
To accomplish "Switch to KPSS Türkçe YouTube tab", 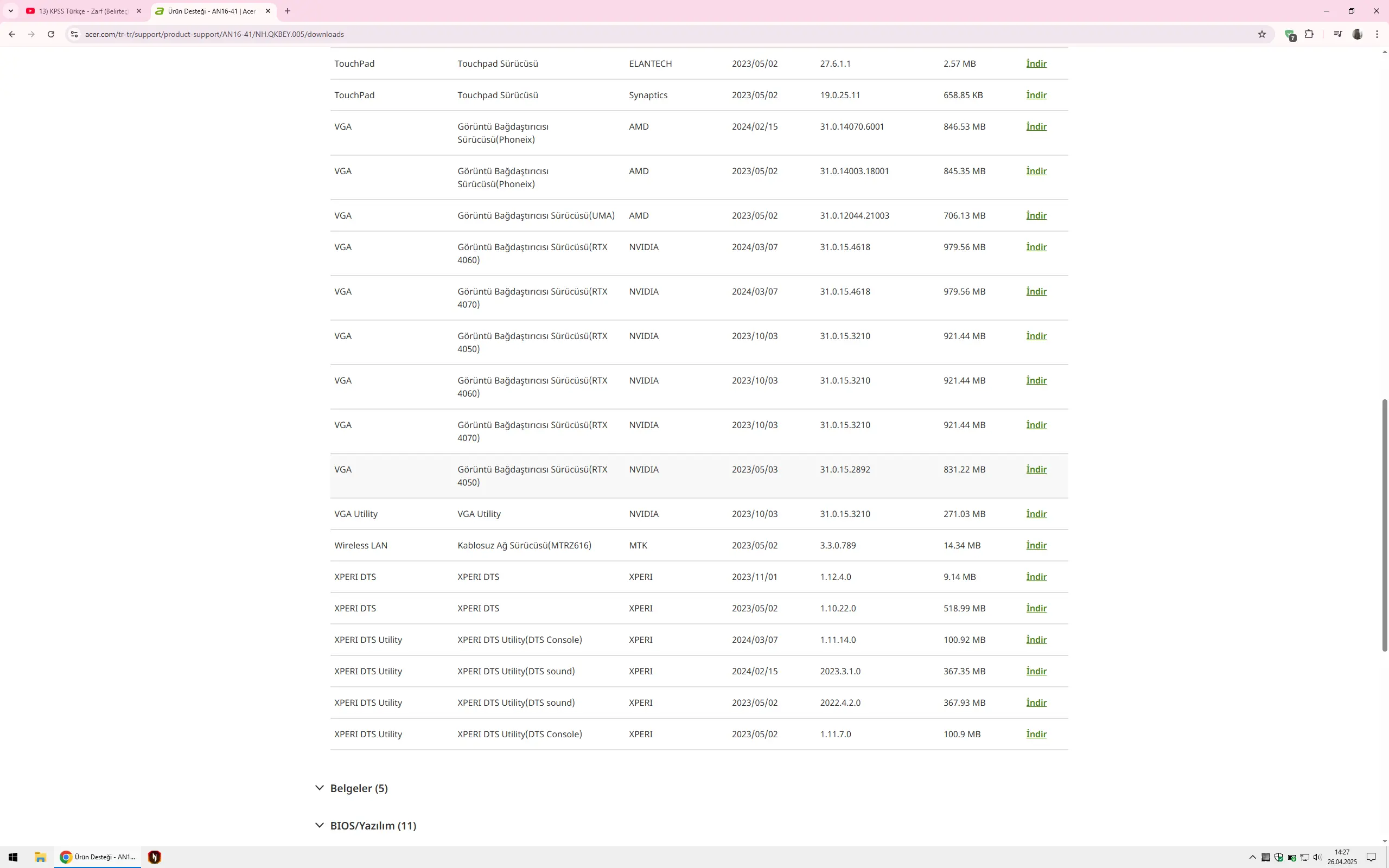I will point(84,11).
